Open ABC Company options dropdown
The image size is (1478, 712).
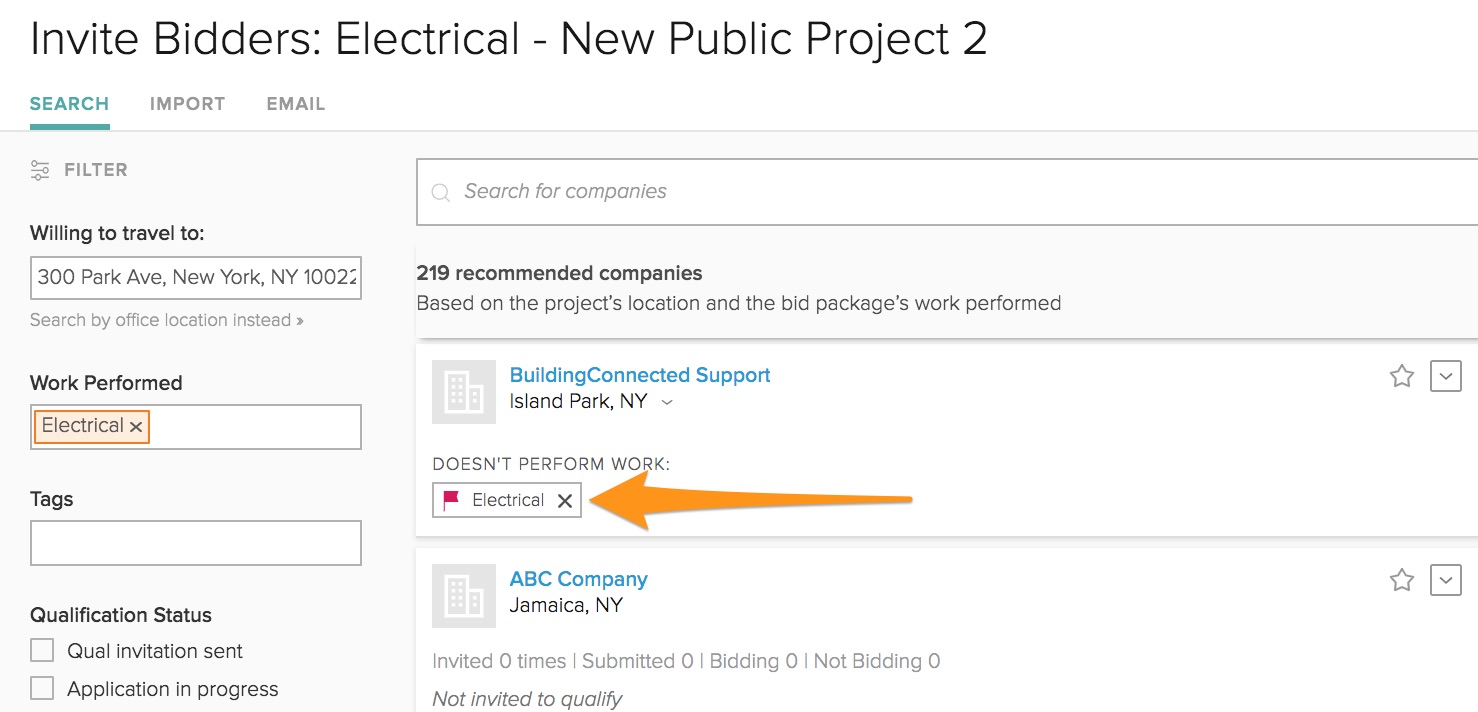[1446, 579]
